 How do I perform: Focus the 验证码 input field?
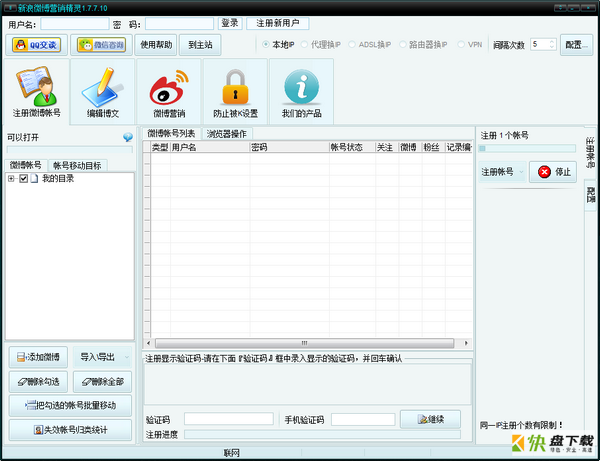point(228,419)
